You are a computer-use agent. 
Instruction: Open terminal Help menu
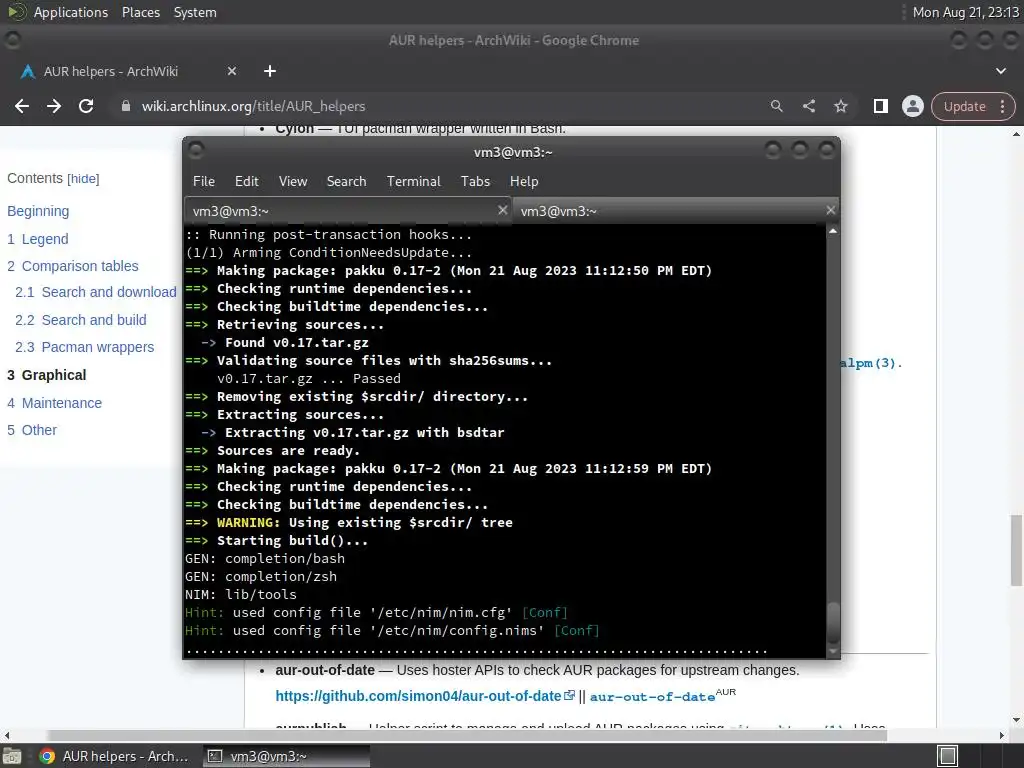point(524,182)
